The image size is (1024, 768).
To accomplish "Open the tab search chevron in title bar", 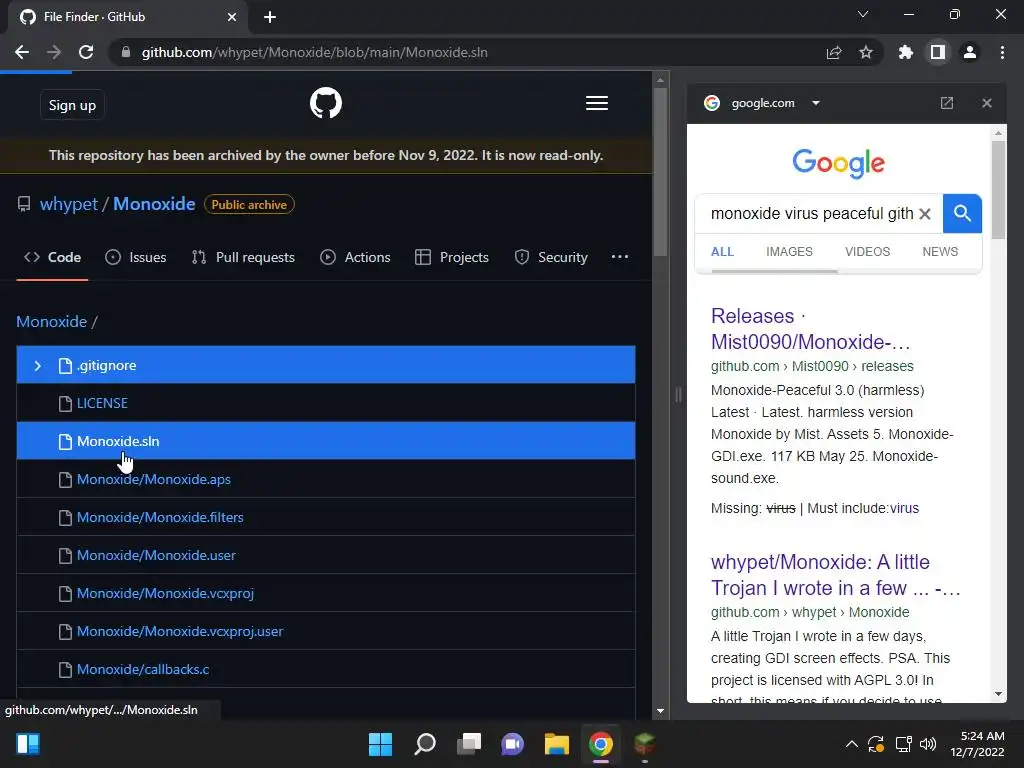I will [x=863, y=14].
